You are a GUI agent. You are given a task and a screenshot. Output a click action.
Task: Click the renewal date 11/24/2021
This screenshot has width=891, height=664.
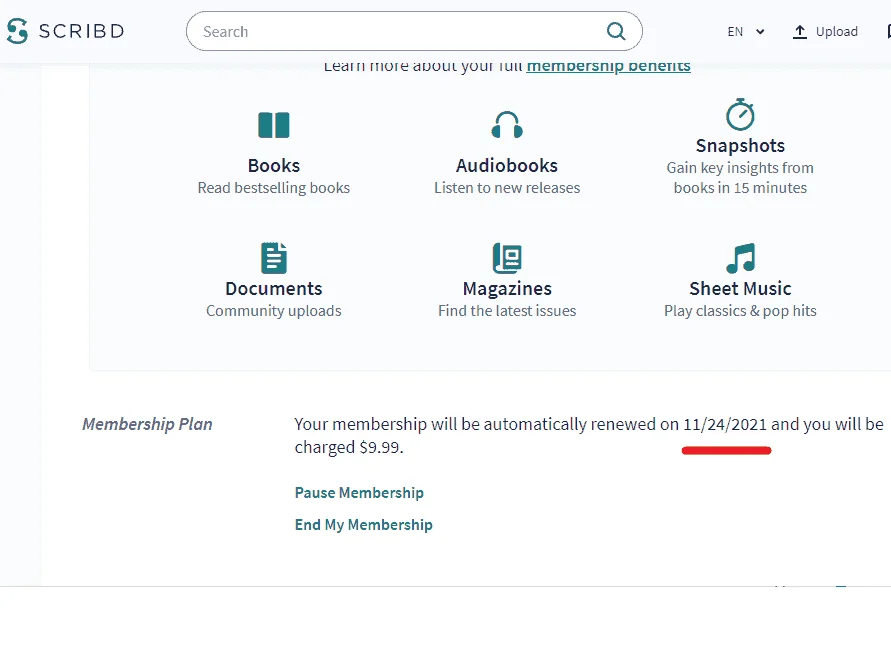click(725, 424)
